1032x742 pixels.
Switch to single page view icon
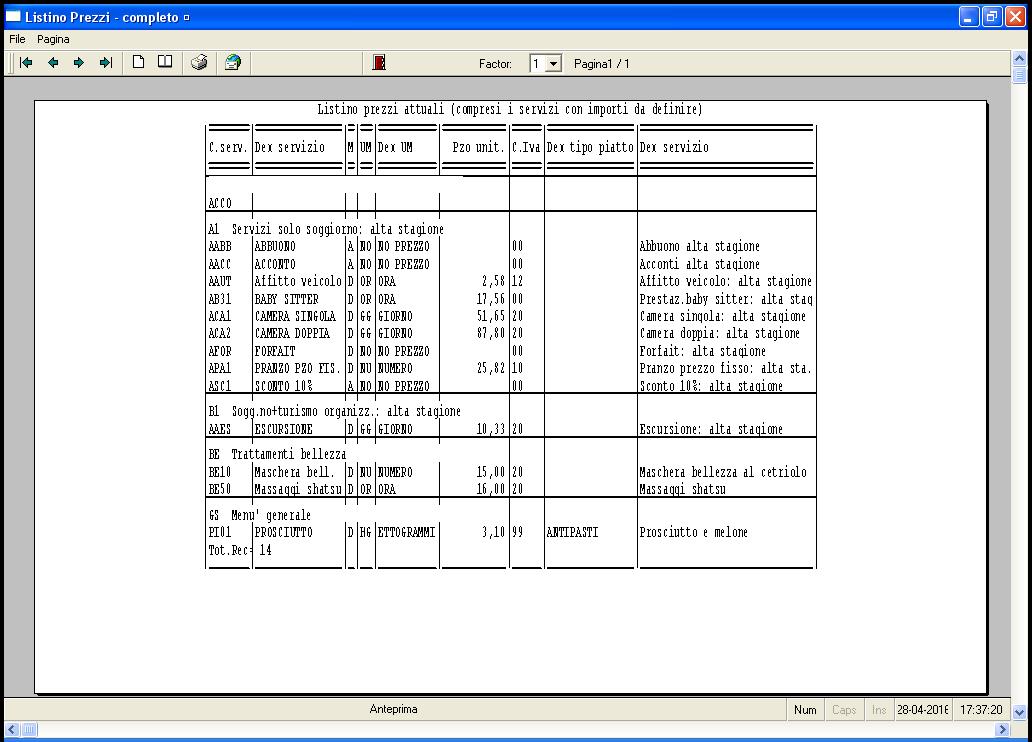click(138, 62)
